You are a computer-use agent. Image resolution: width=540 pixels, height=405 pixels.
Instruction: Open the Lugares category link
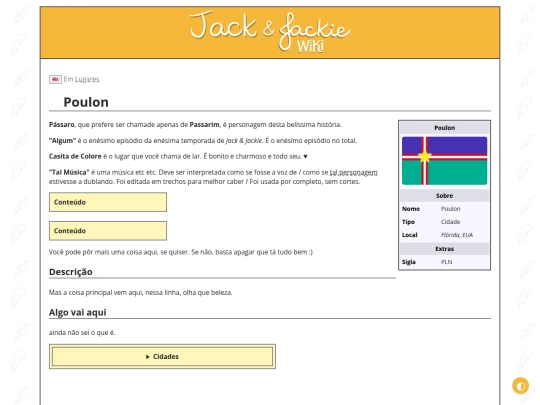tap(87, 80)
